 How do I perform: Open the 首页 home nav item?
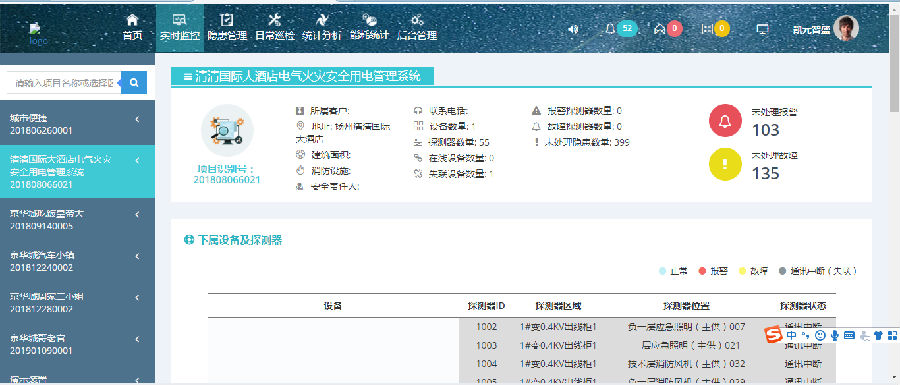(132, 27)
